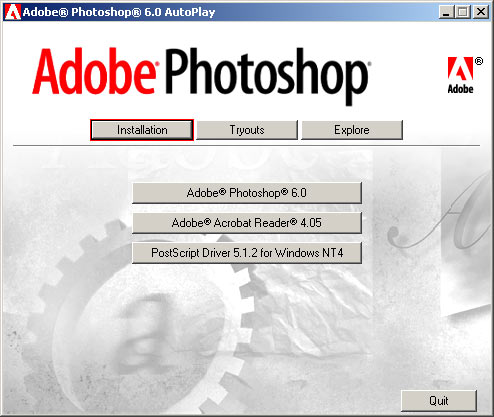This screenshot has width=494, height=417.
Task: Select the Installation tab
Action: [x=142, y=130]
